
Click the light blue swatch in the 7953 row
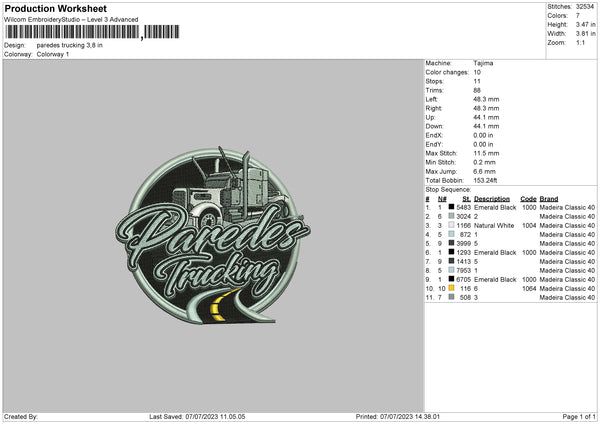[x=452, y=270]
